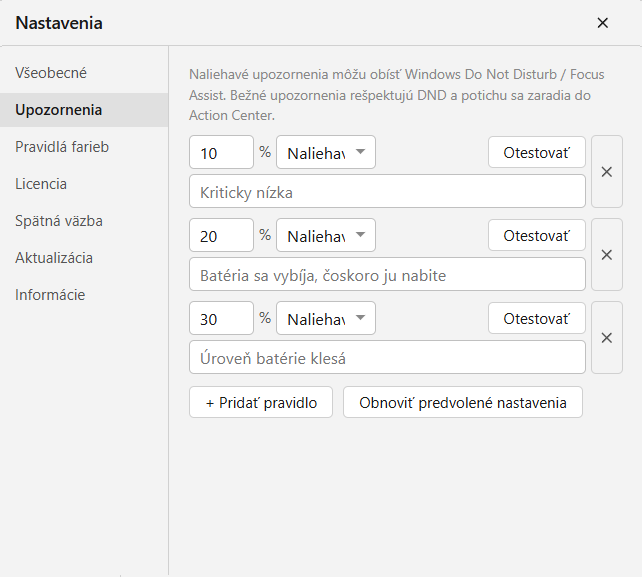Edit the 20 percent threshold field

(x=222, y=235)
